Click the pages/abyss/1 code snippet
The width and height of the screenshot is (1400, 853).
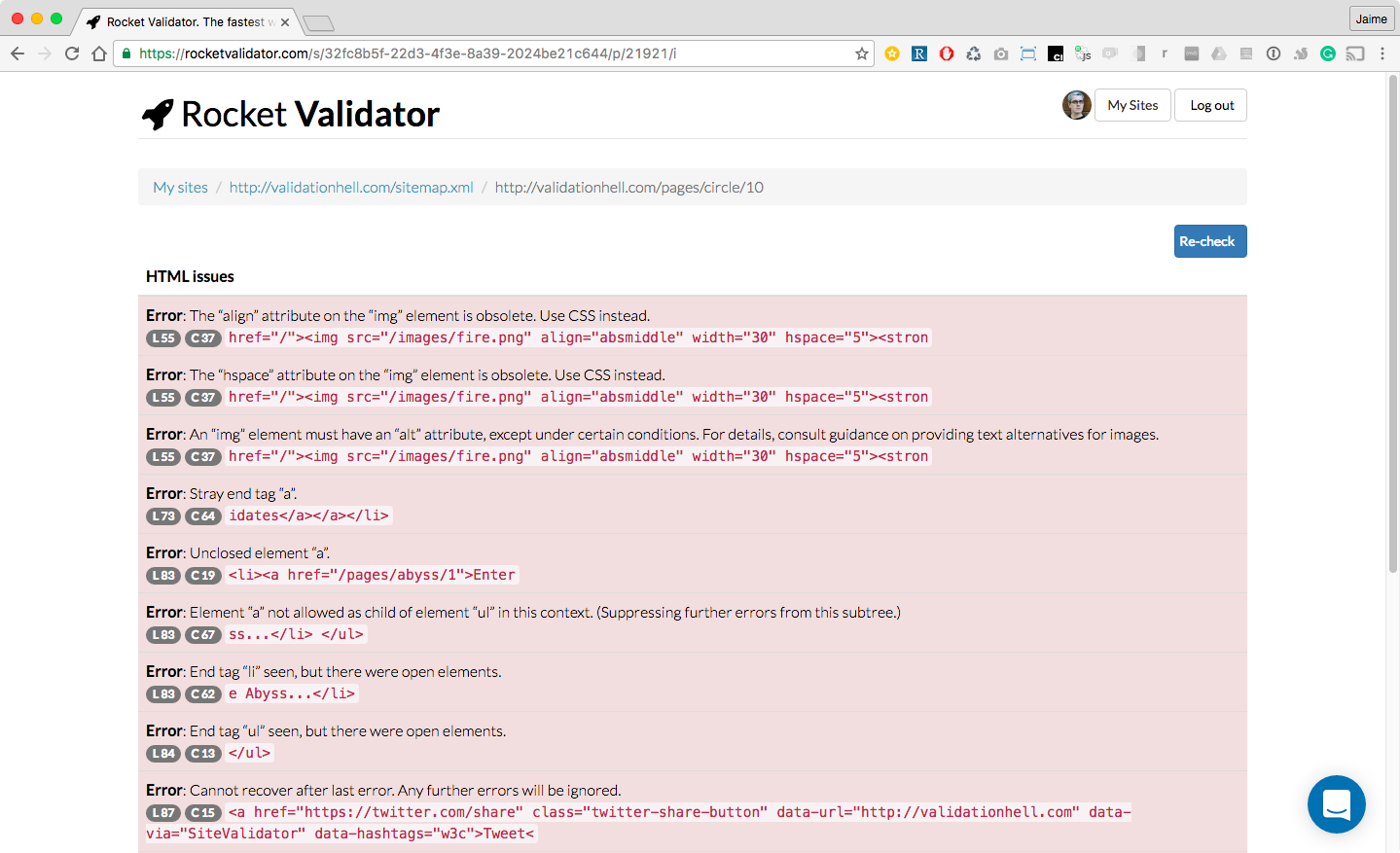[372, 575]
